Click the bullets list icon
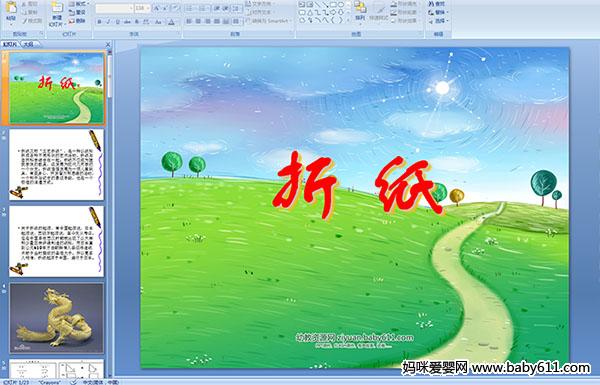 coord(190,8)
